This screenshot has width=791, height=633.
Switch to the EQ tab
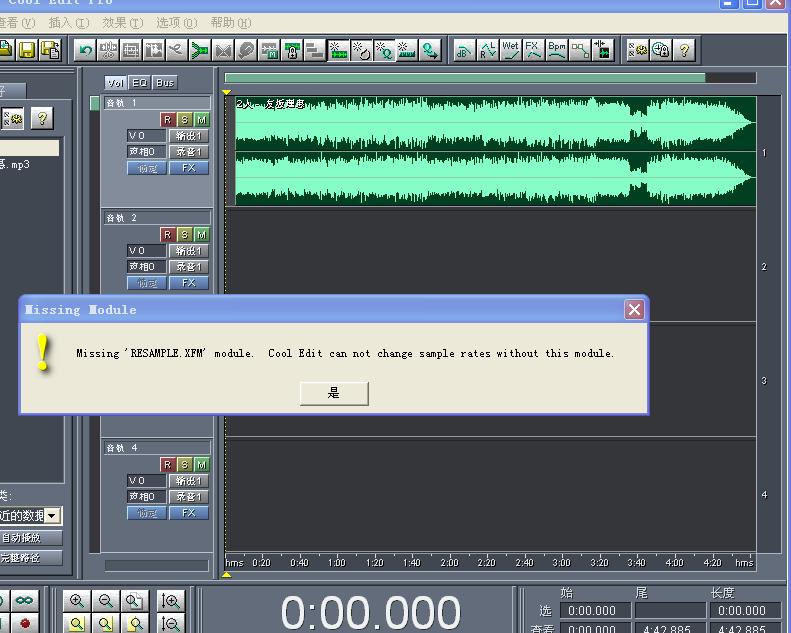139,82
